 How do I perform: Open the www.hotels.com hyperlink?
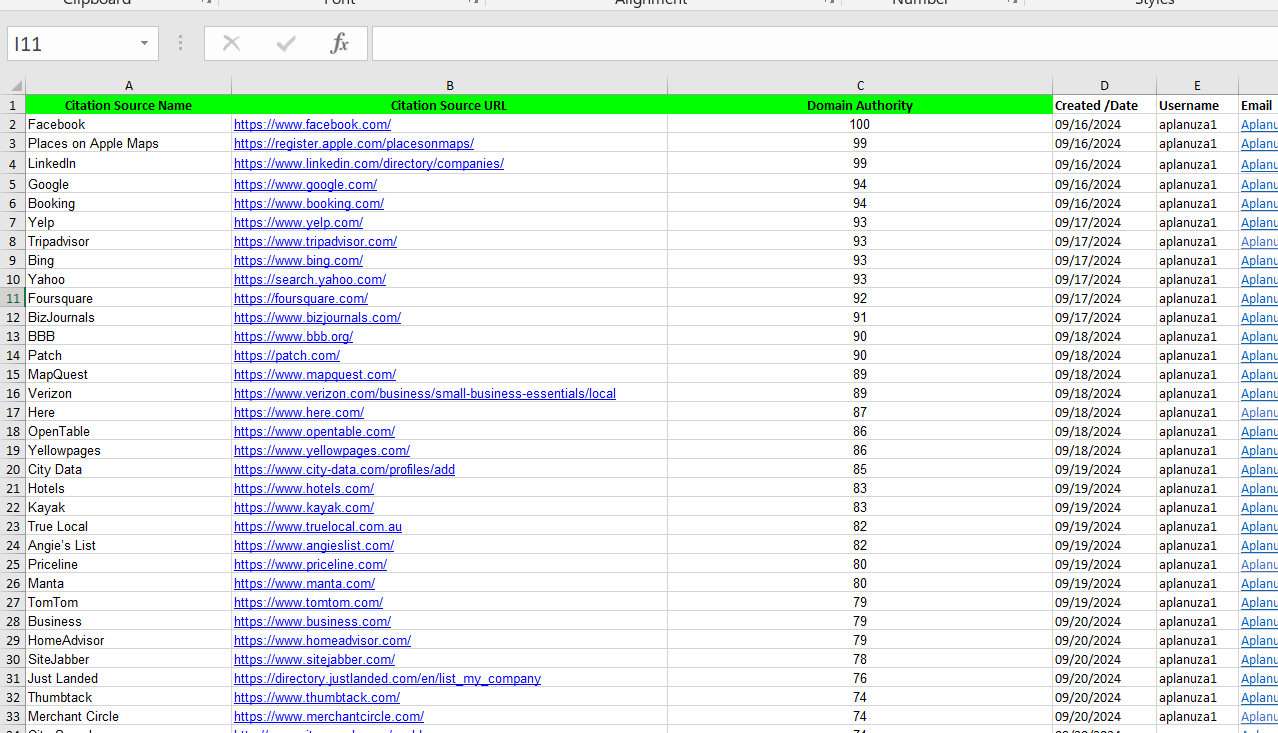(304, 489)
